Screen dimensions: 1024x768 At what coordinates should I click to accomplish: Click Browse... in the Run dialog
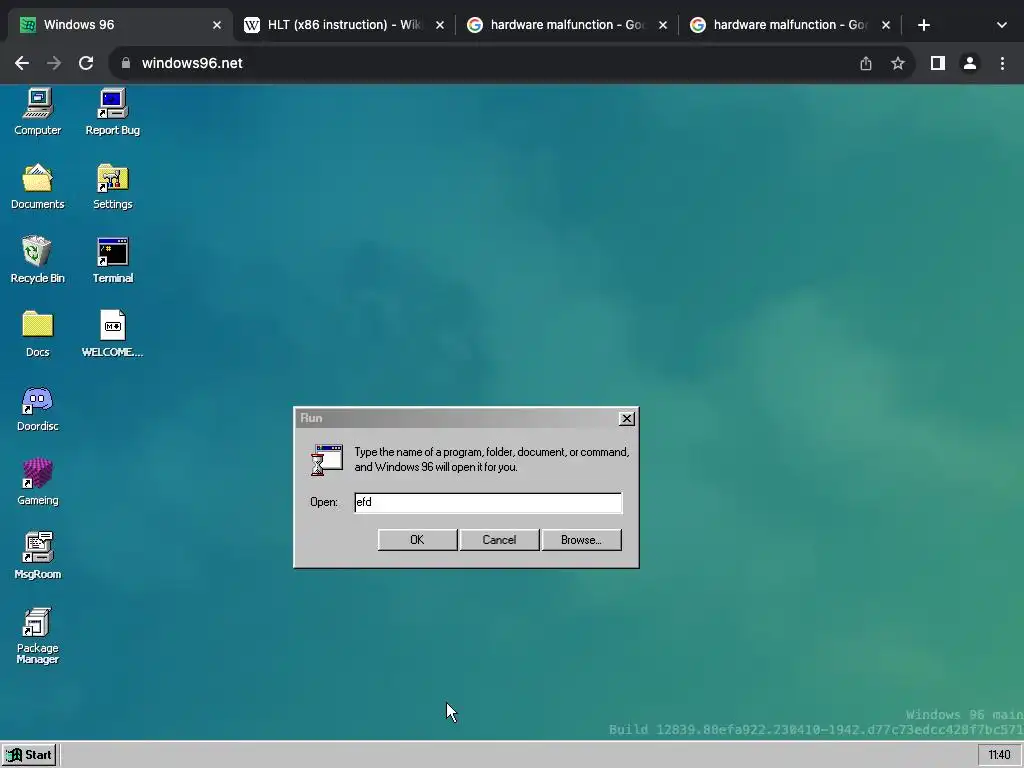point(581,540)
